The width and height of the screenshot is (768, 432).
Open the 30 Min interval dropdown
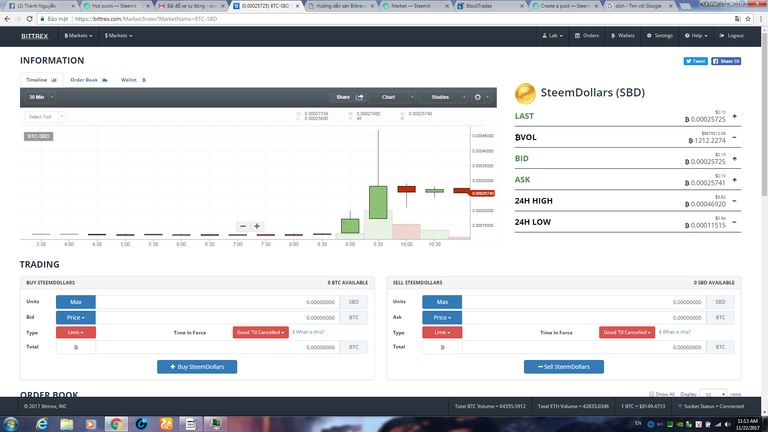(40, 97)
